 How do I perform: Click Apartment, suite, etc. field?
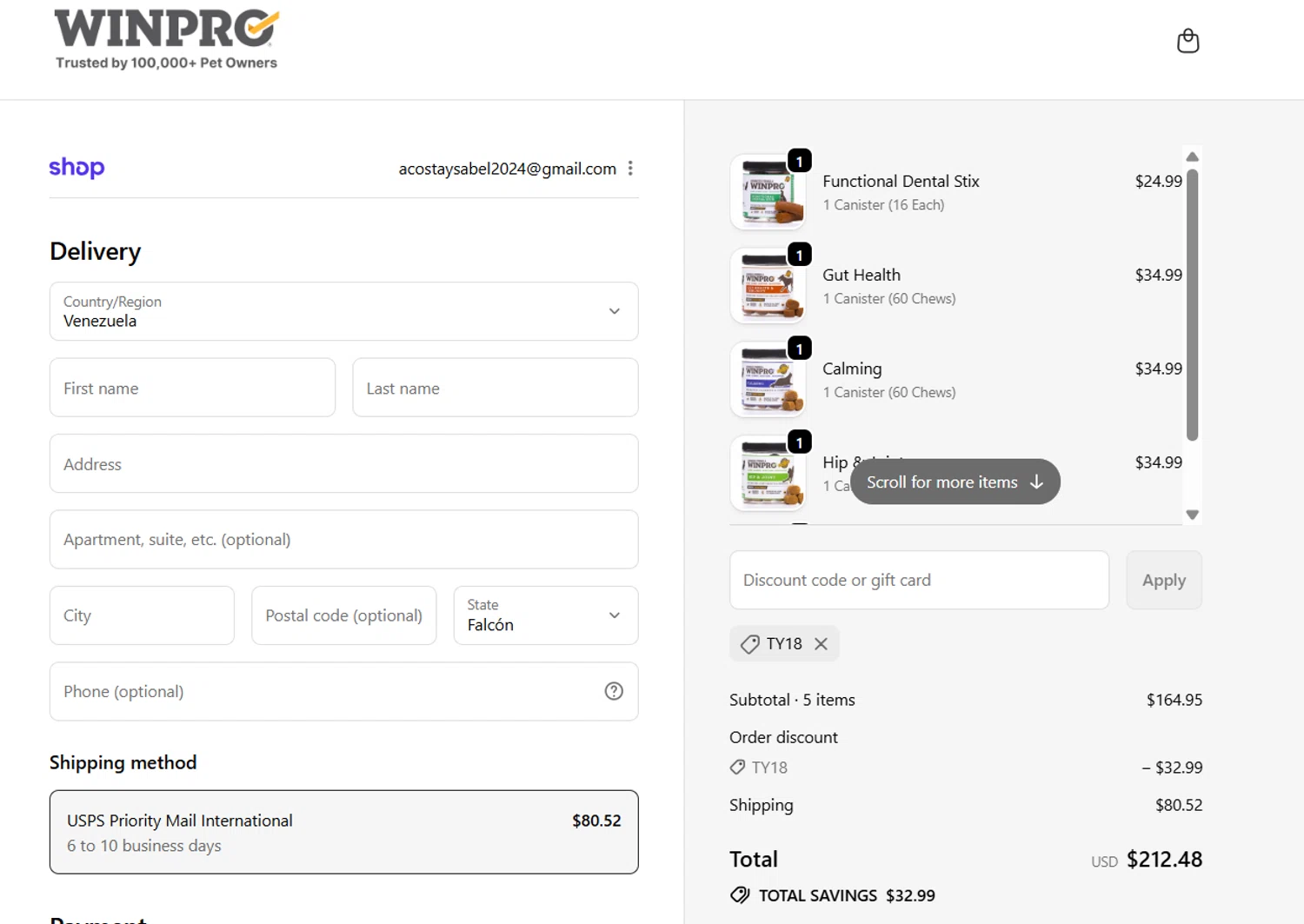[343, 540]
